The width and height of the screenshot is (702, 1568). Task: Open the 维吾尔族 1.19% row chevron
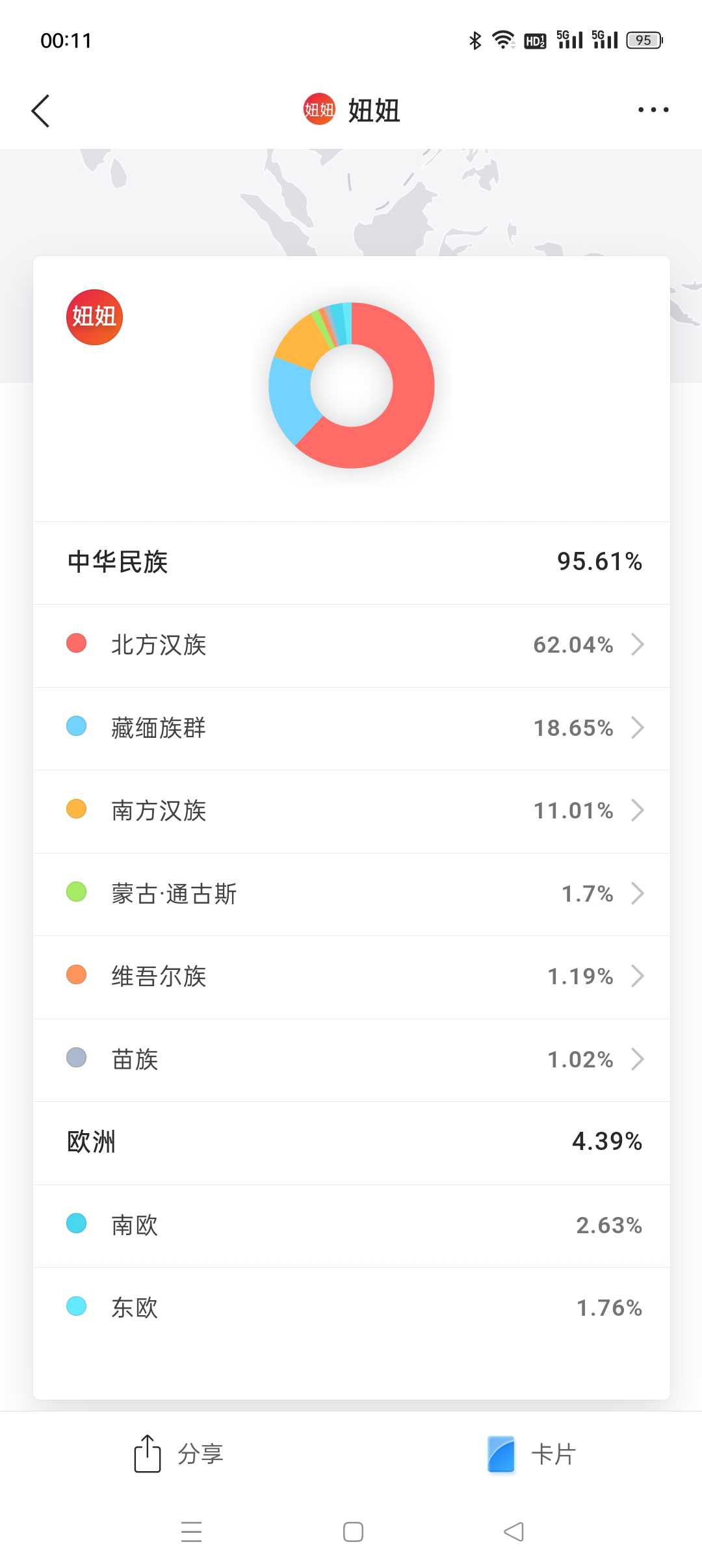click(638, 976)
